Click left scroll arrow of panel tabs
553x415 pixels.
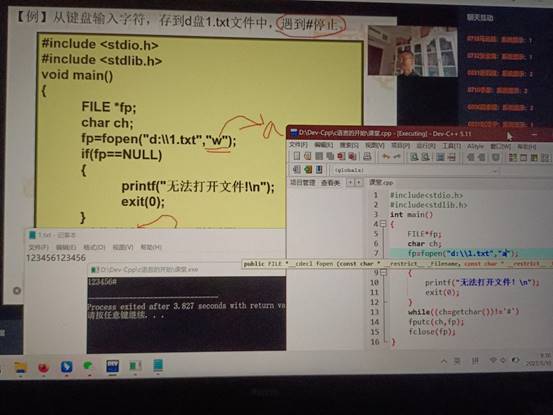pos(350,182)
